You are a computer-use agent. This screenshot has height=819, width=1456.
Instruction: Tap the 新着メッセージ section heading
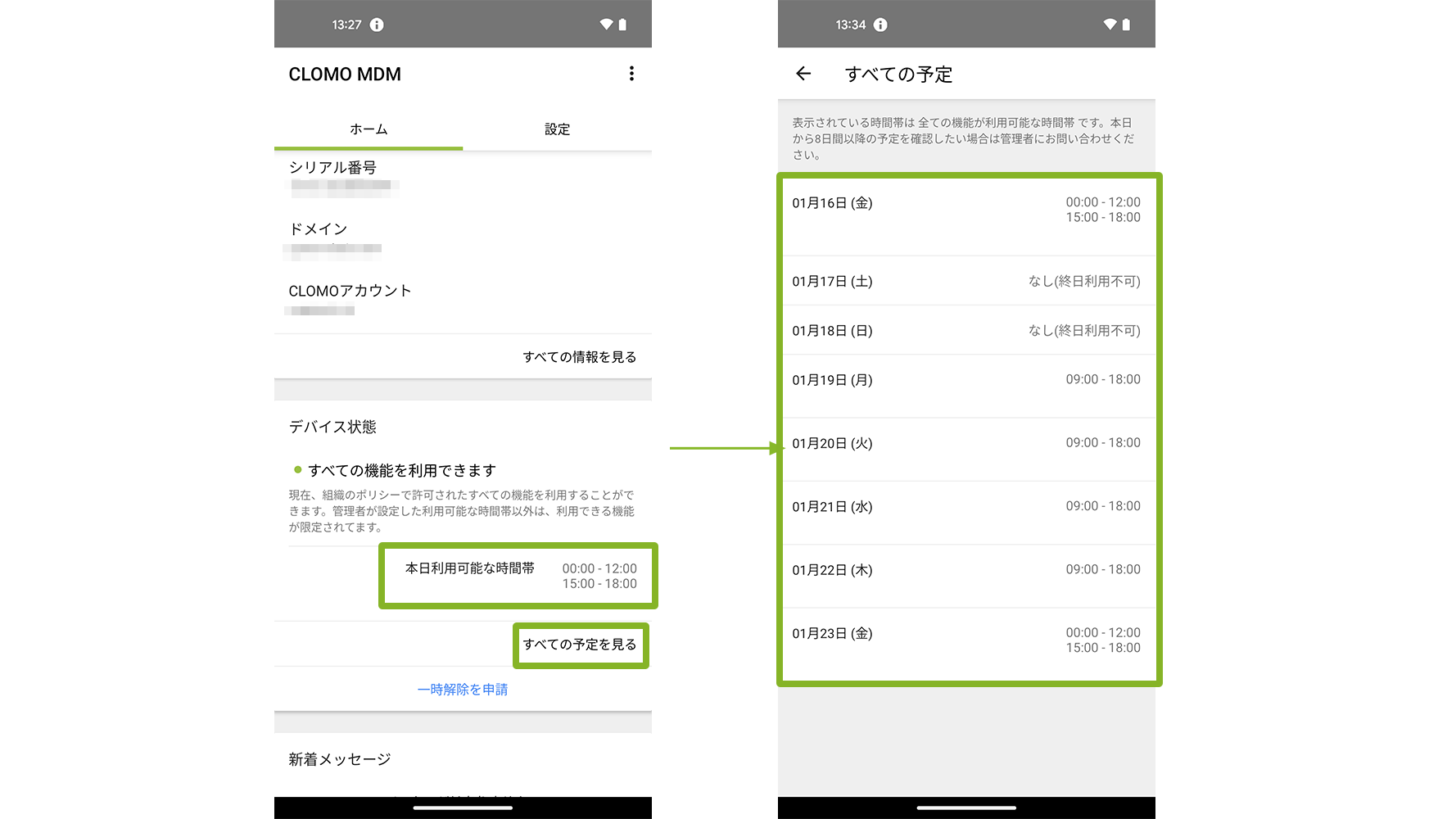pos(340,759)
